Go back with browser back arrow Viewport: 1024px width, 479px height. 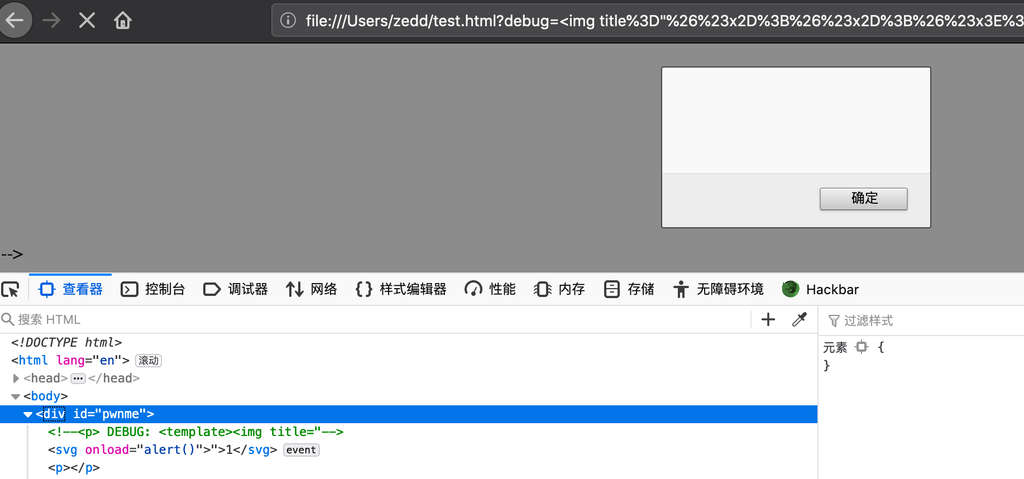click(x=14, y=20)
